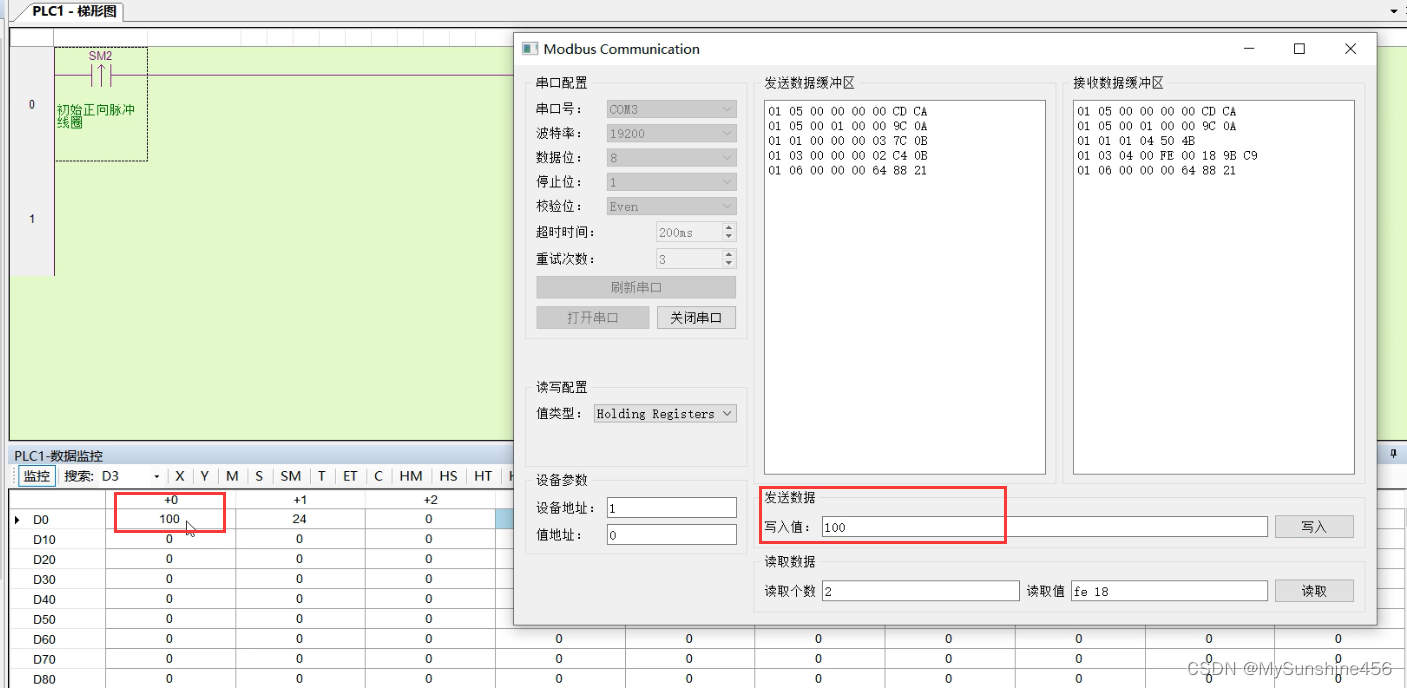This screenshot has height=688, width=1407.
Task: Toggle the 监控 button in data monitor
Action: pyautogui.click(x=37, y=476)
